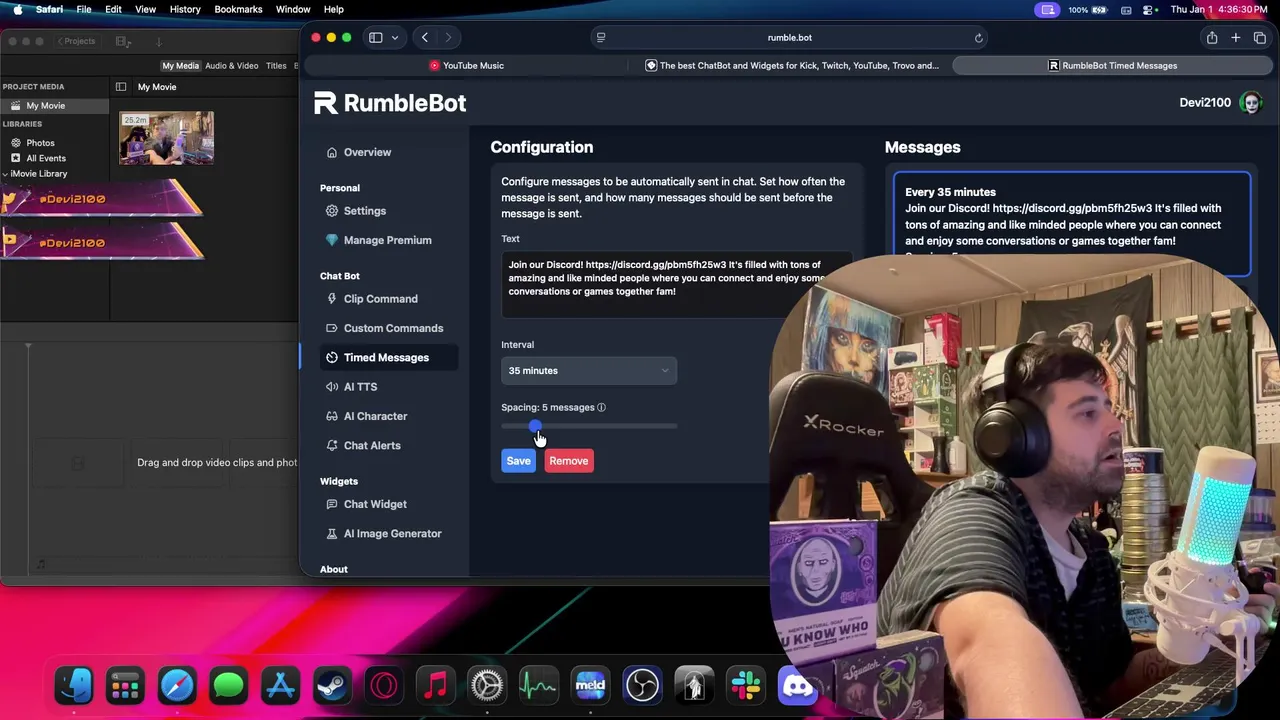
Task: Switch iMovie to Audio & Video tab
Action: click(232, 66)
